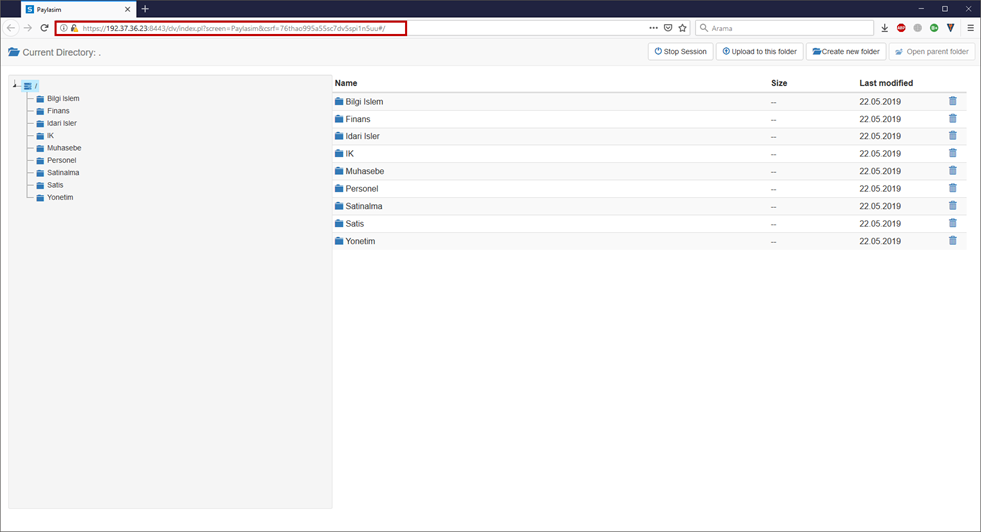Open the page actions three-dot menu
Viewport: 981px width, 532px height.
[653, 28]
